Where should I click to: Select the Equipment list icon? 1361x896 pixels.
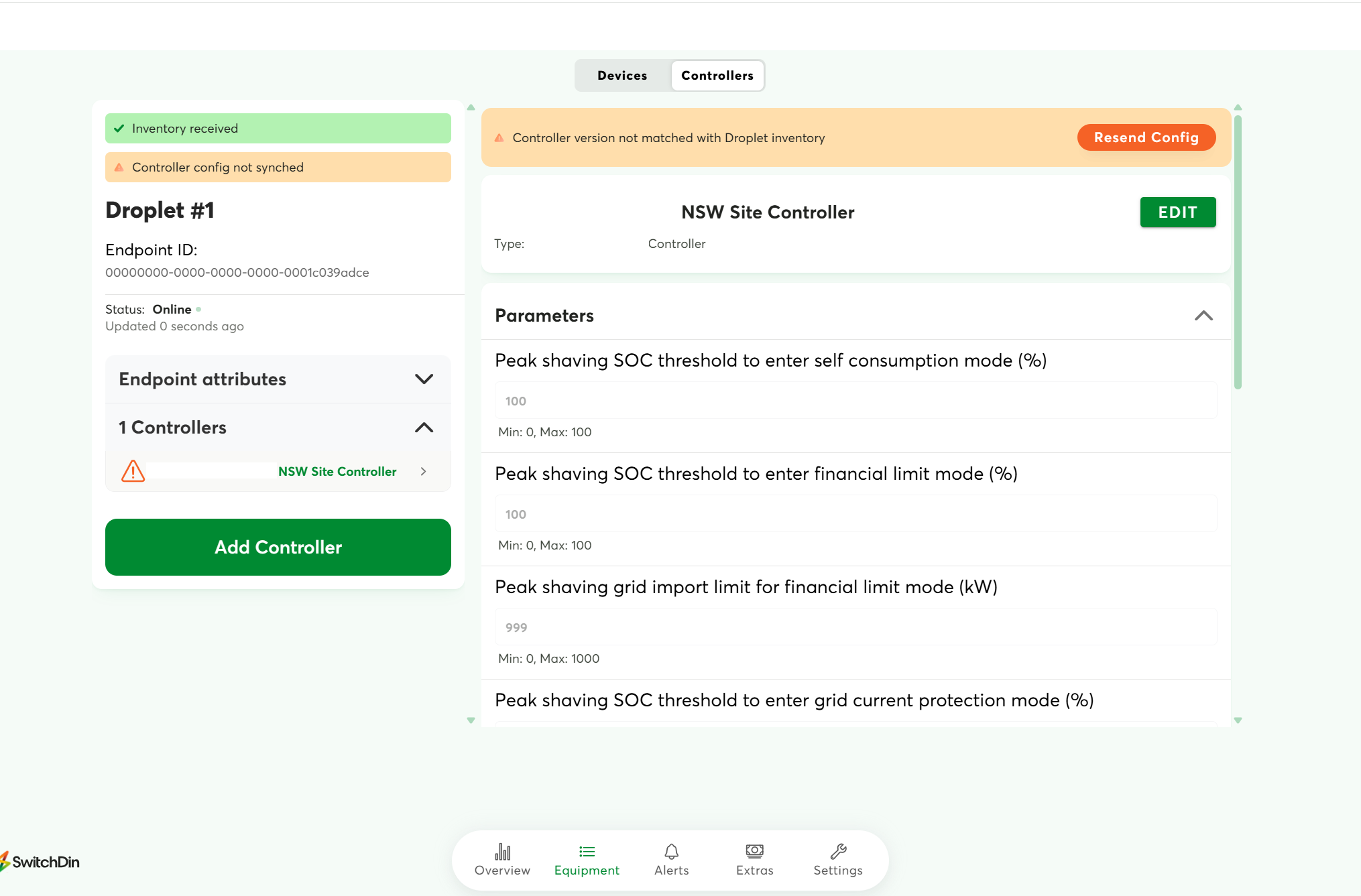[587, 852]
